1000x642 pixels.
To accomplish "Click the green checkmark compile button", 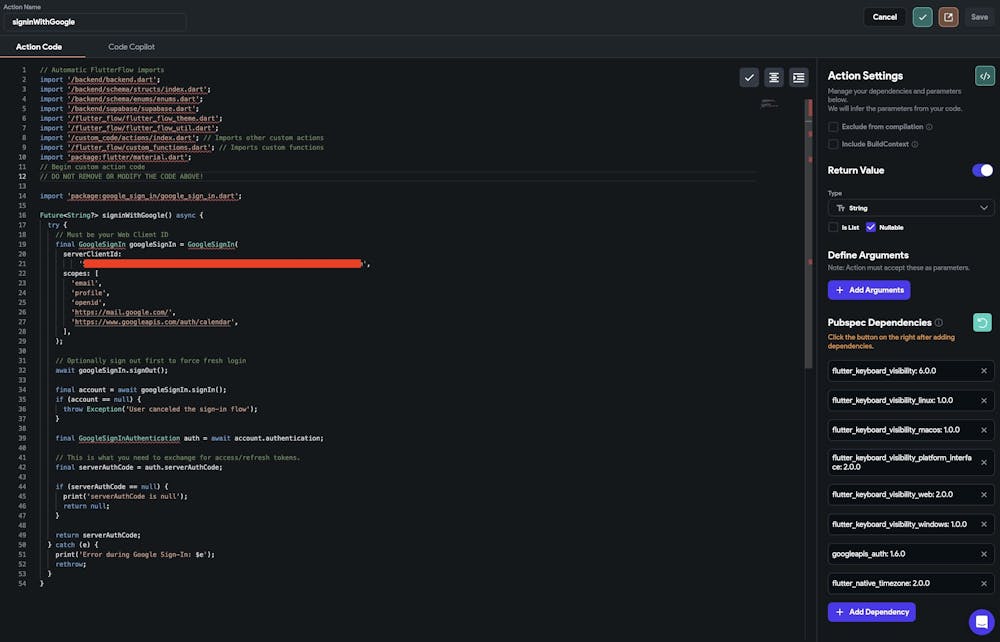I will point(922,17).
